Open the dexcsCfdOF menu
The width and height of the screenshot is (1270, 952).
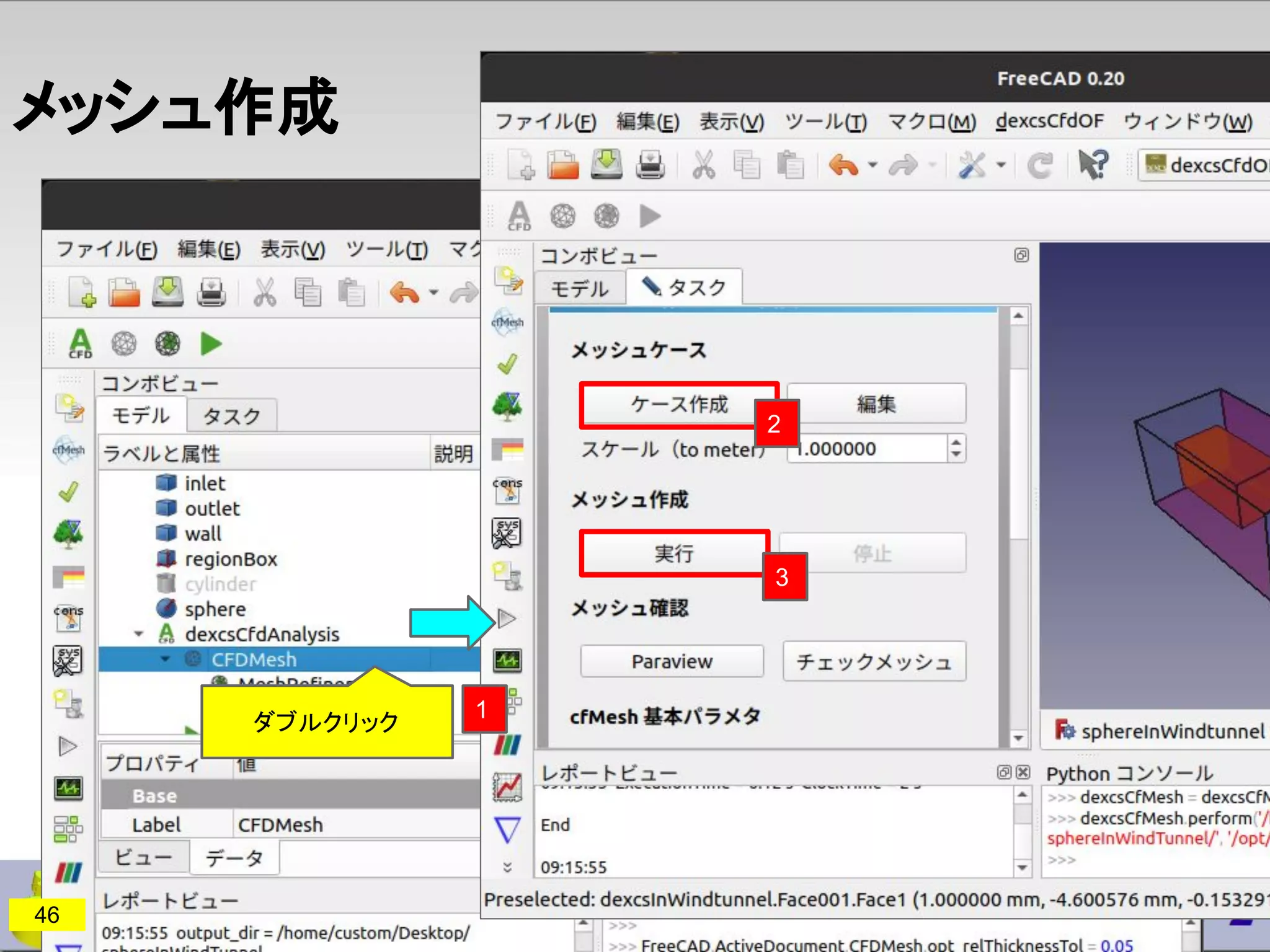pos(1049,121)
